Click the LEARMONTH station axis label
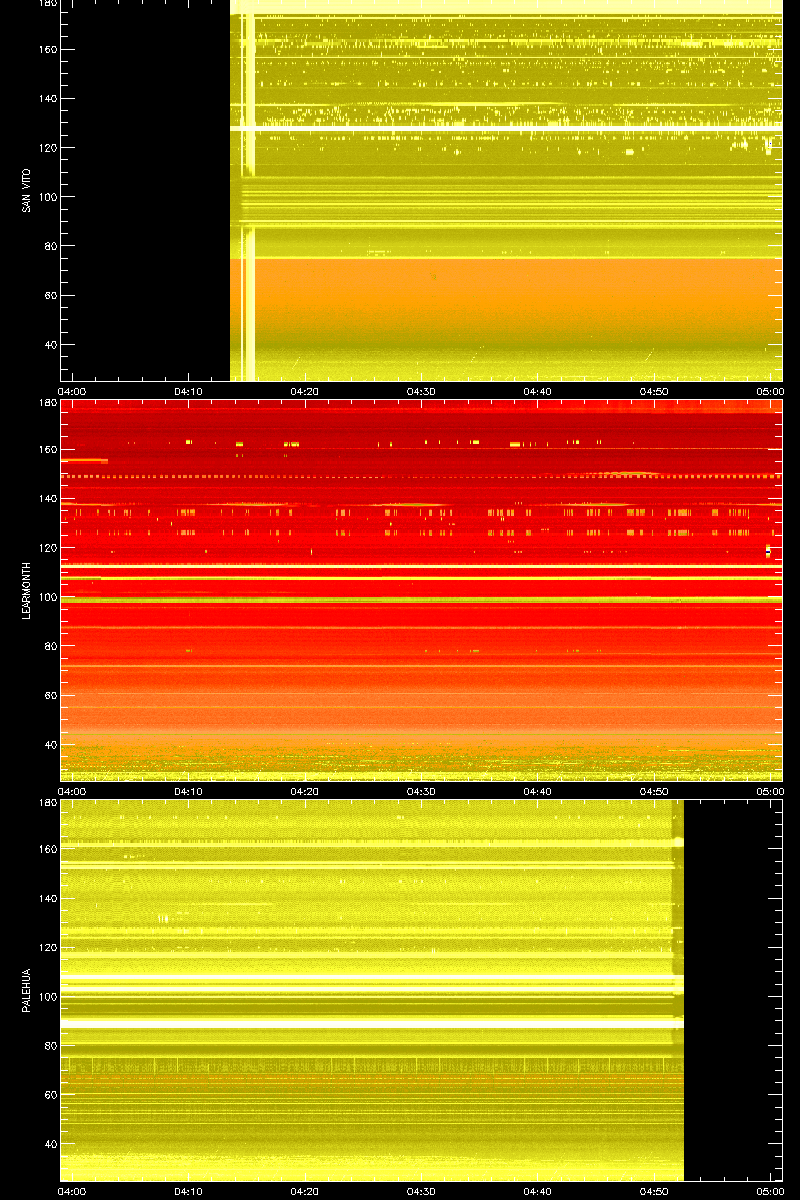The width and height of the screenshot is (800, 1200). [x=26, y=590]
